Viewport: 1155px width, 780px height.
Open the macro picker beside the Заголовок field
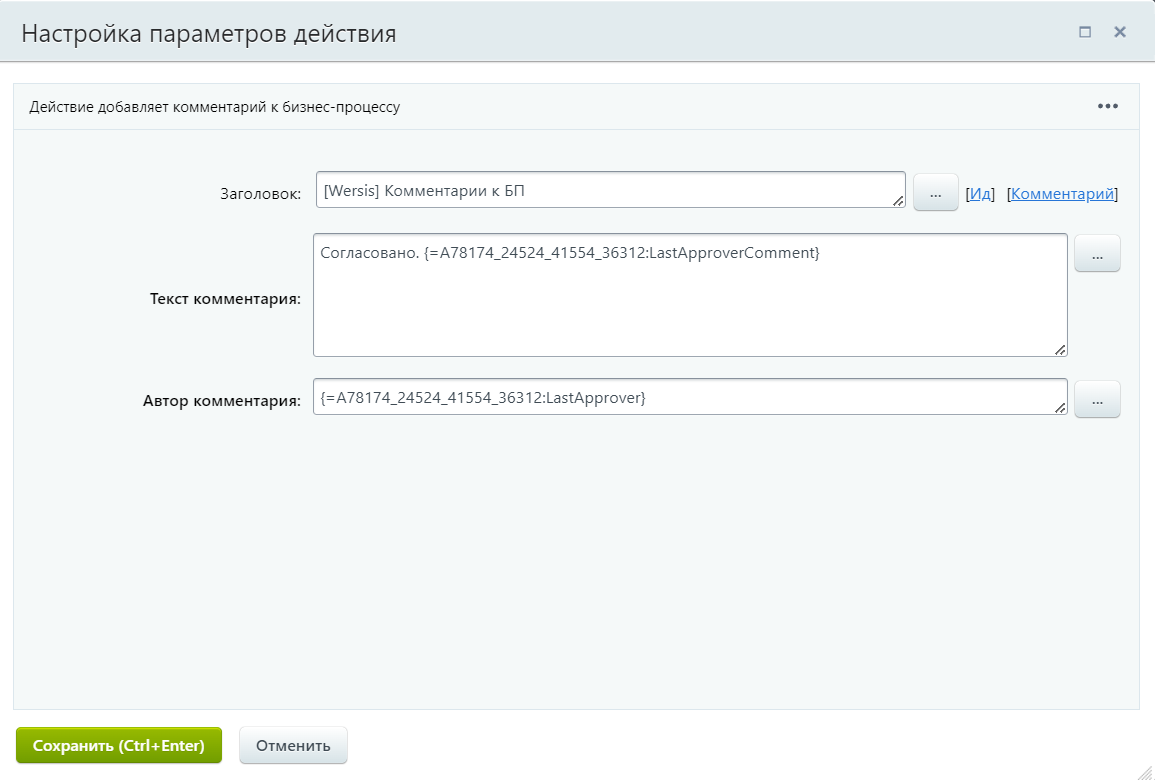point(935,192)
